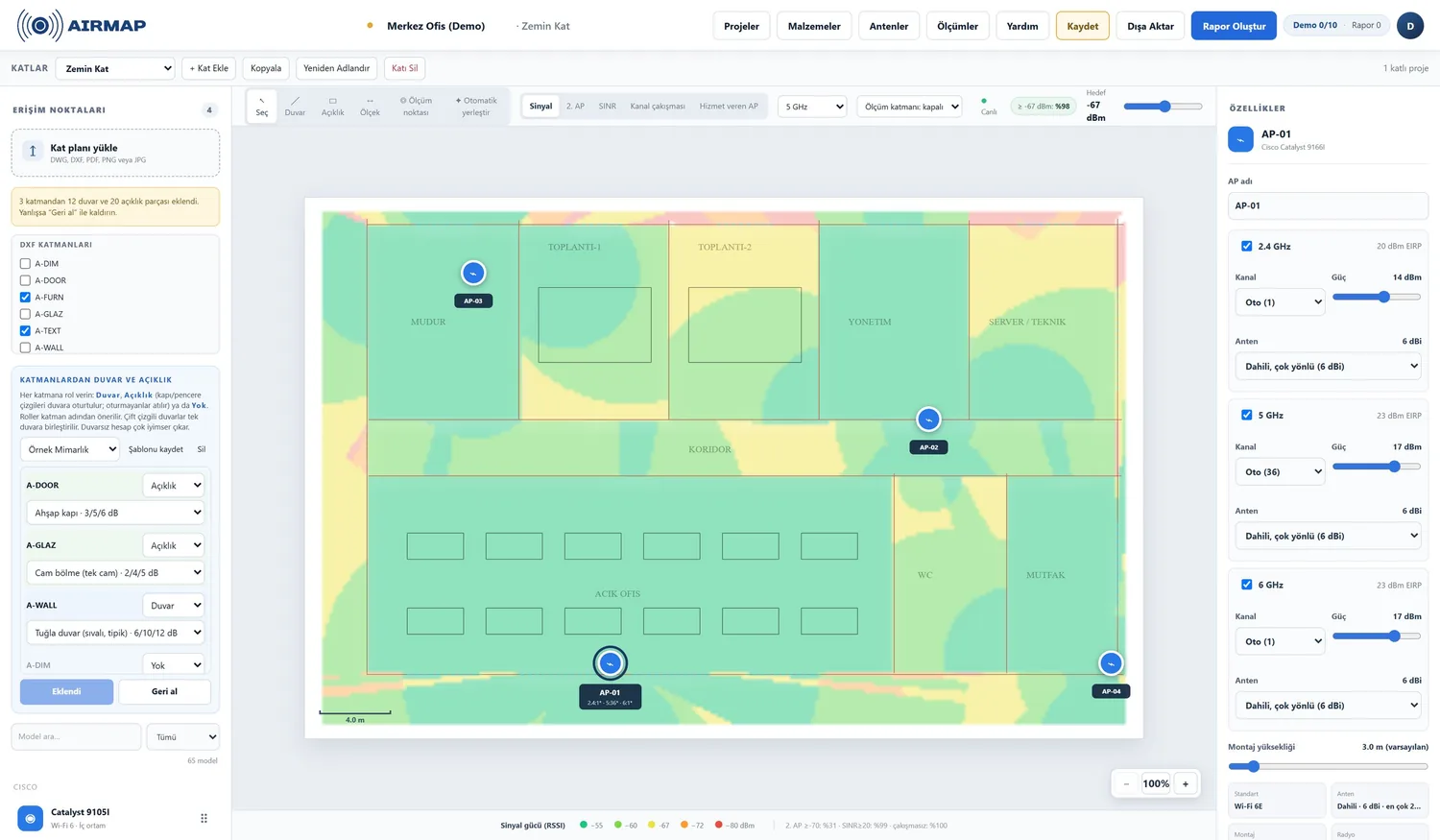This screenshot has width=1440, height=840.
Task: Open the Zemin Kat floor dropdown
Action: pos(115,68)
